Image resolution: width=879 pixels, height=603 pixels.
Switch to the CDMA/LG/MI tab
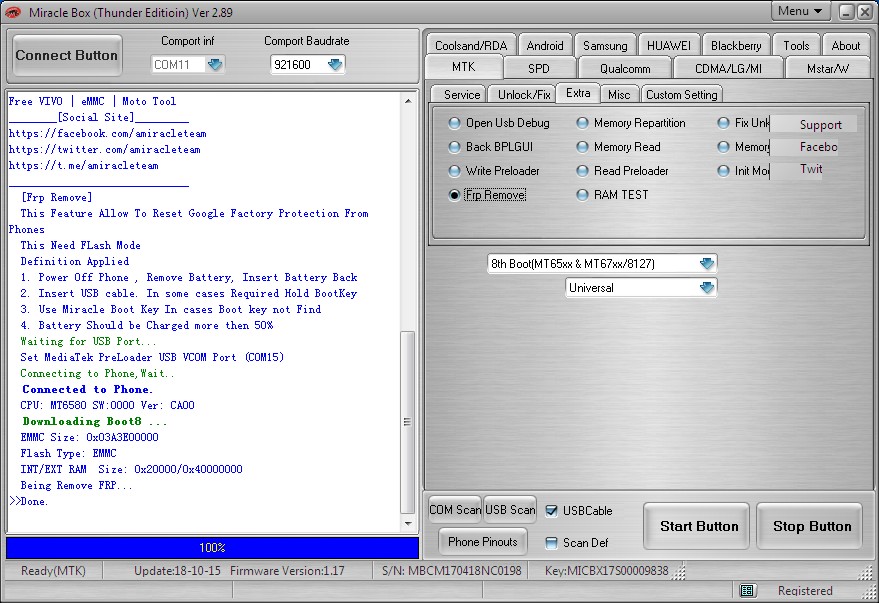pos(728,68)
